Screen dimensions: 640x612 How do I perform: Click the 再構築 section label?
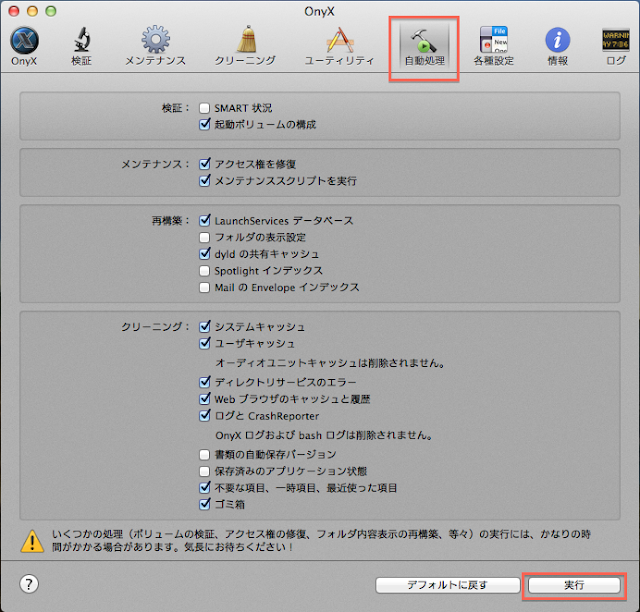171,221
